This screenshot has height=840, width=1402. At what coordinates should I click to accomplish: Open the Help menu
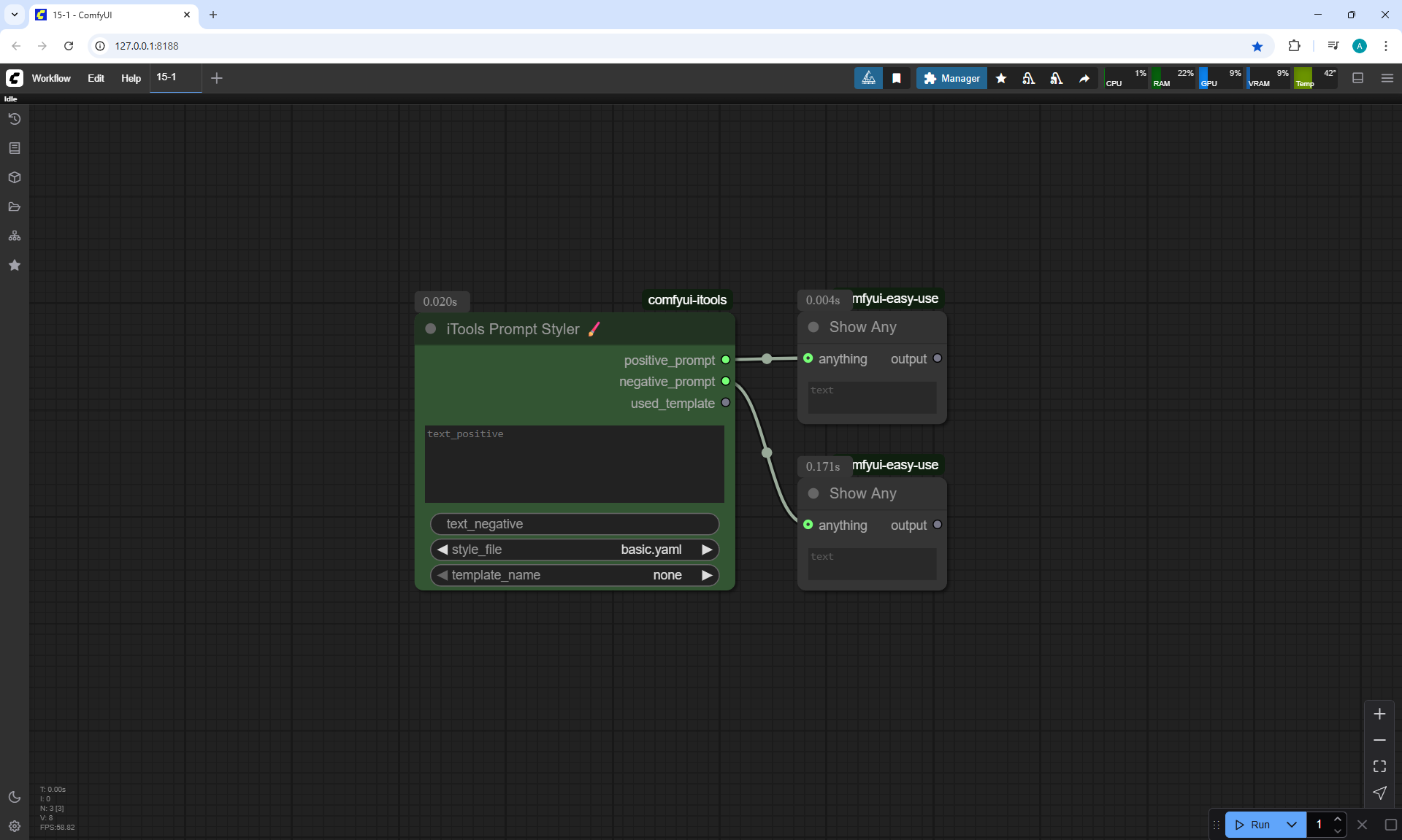pyautogui.click(x=131, y=78)
